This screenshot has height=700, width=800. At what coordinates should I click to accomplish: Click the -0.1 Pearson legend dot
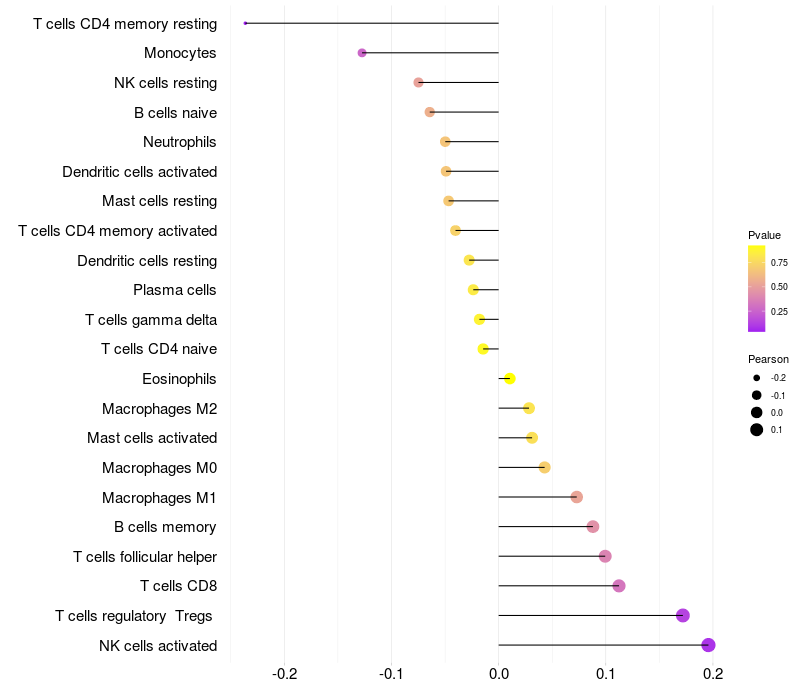[757, 395]
